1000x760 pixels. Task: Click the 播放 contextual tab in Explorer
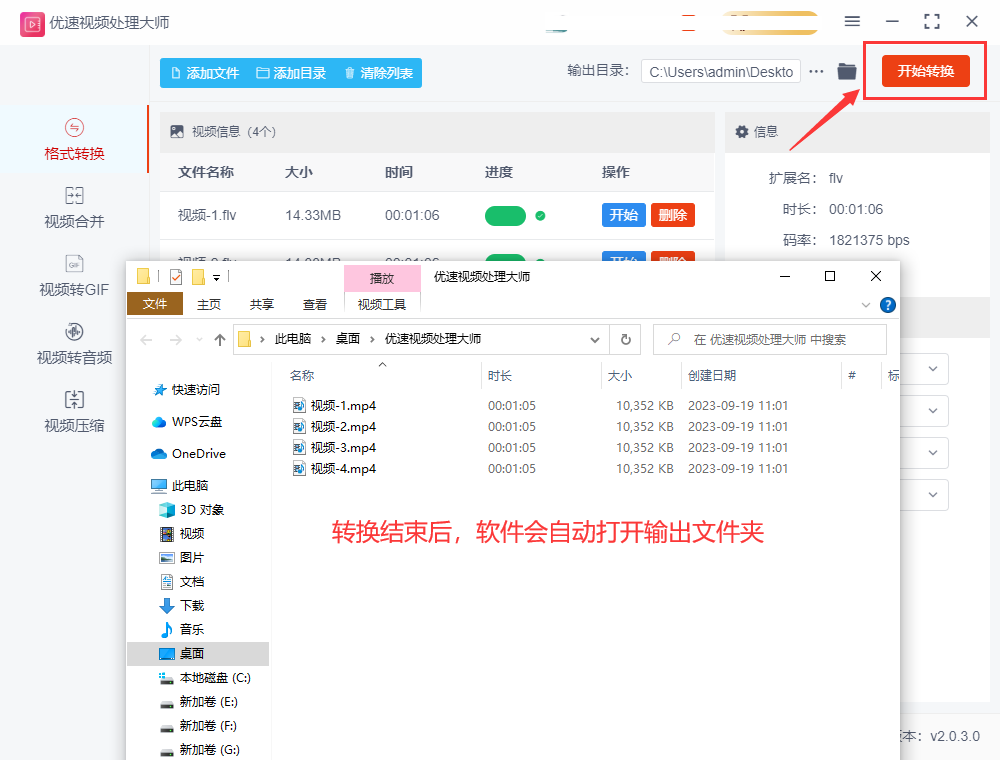pos(381,279)
